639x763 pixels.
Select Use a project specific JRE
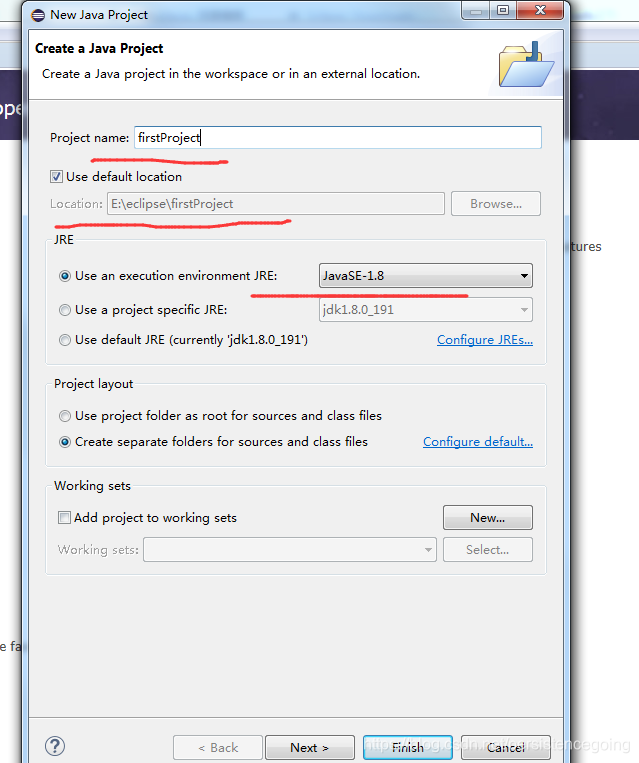pyautogui.click(x=65, y=310)
